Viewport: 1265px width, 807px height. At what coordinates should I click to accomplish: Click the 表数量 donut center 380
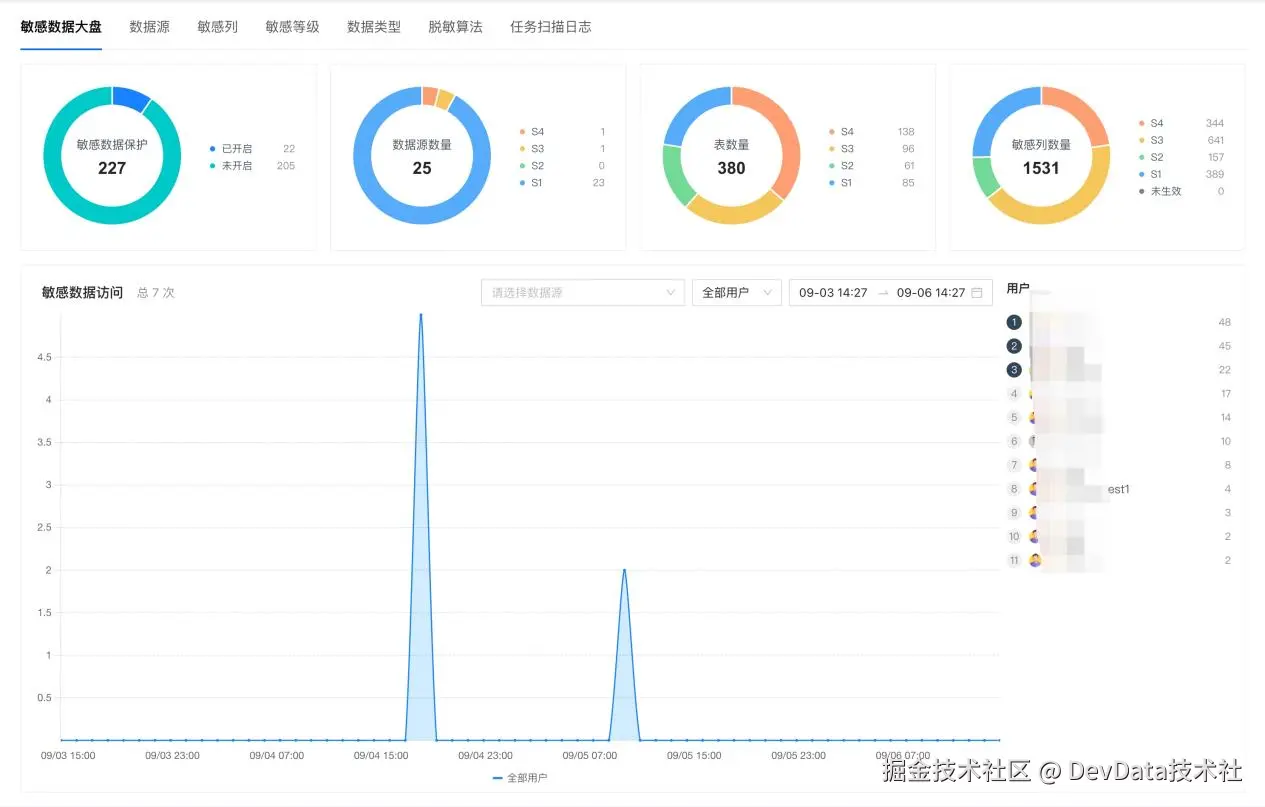pos(731,168)
